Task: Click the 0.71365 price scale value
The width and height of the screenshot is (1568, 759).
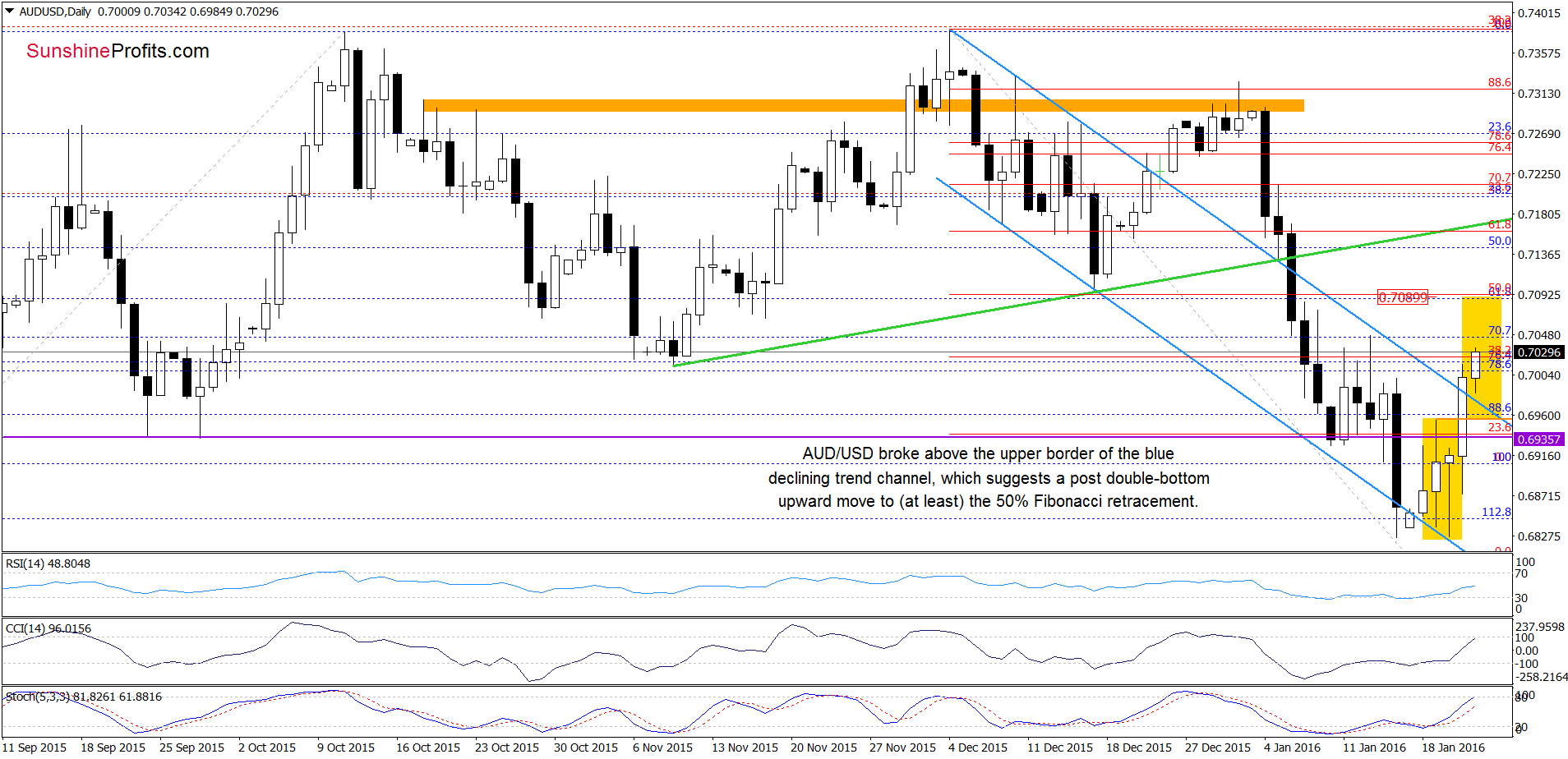Action: click(x=1538, y=255)
